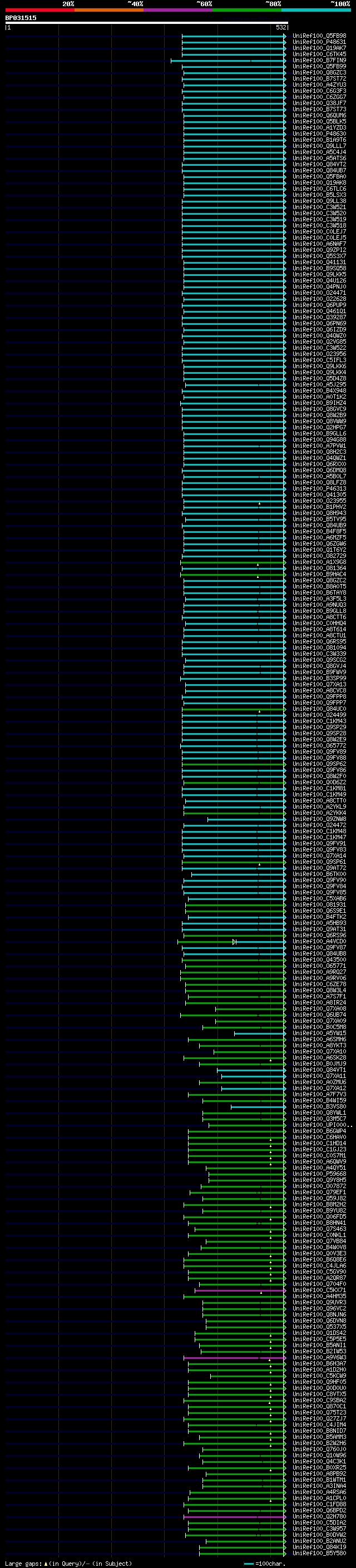The height and width of the screenshot is (1568, 356).
Task: Open the UniRef100_Q19AK7 entry
Action: point(319,48)
